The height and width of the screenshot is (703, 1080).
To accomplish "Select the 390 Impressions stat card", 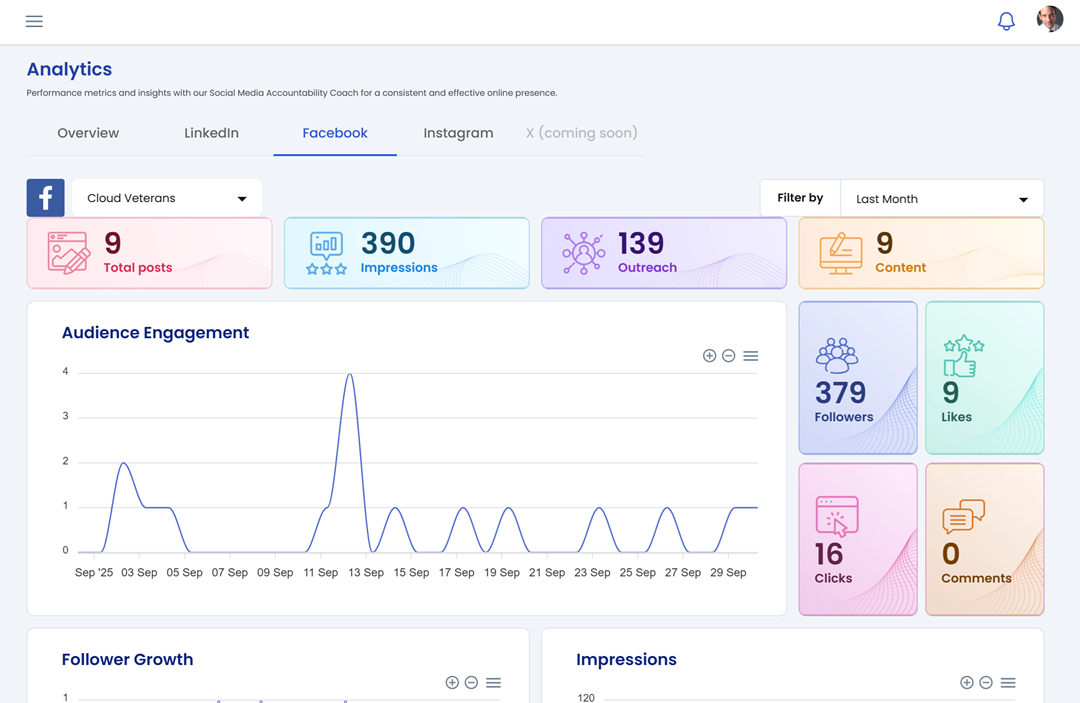I will [x=406, y=253].
